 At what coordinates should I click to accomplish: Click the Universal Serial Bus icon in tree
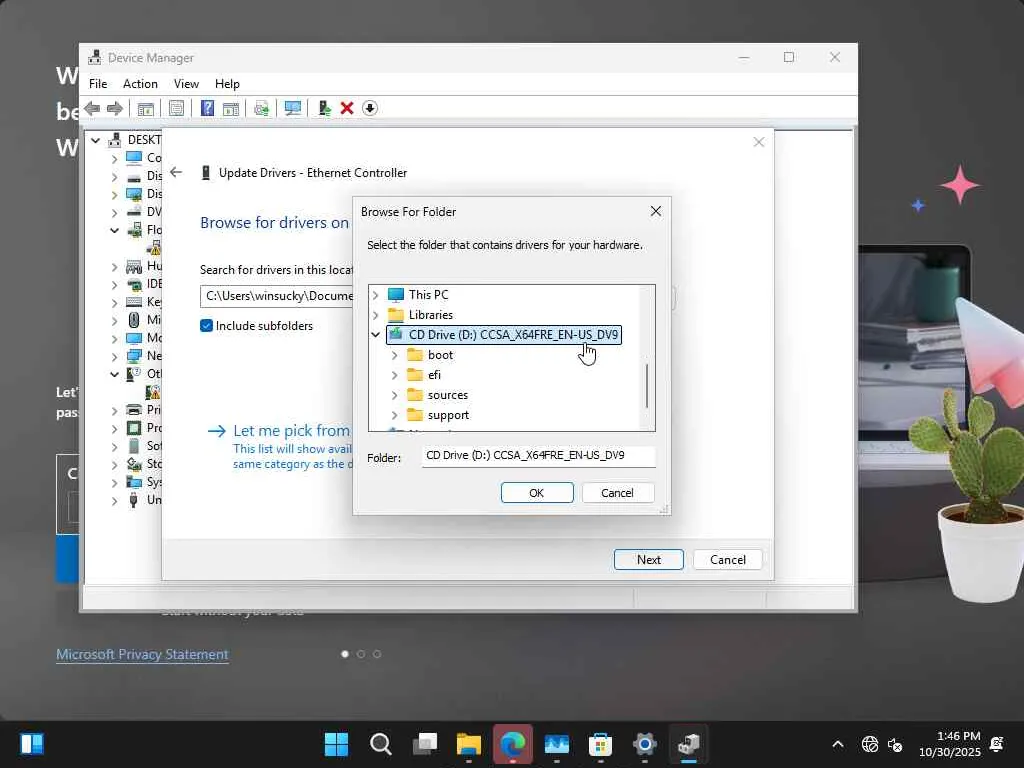tap(134, 500)
